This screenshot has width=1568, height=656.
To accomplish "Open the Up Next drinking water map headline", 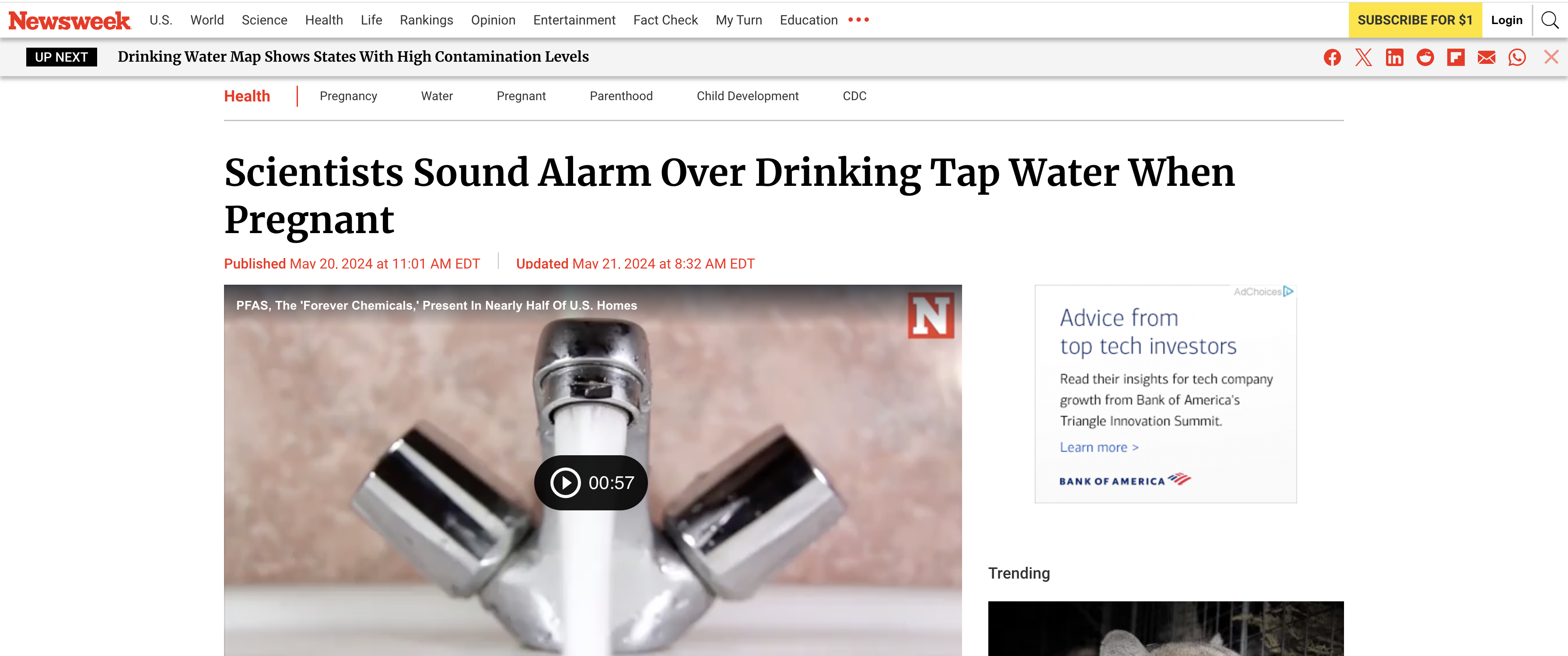I will pos(353,56).
